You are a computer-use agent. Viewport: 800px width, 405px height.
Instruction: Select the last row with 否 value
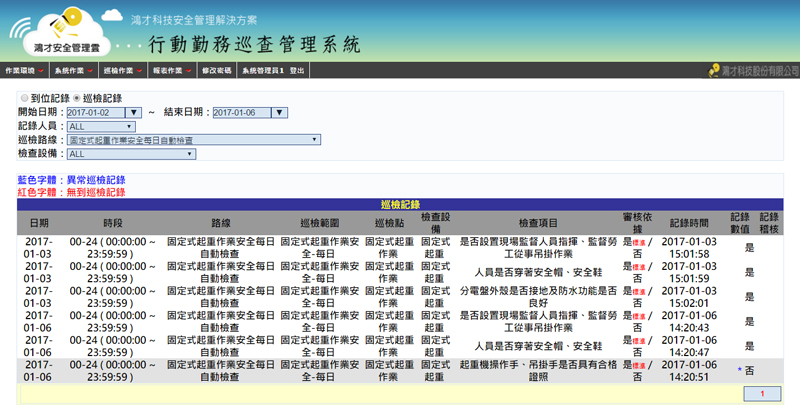[x=400, y=370]
